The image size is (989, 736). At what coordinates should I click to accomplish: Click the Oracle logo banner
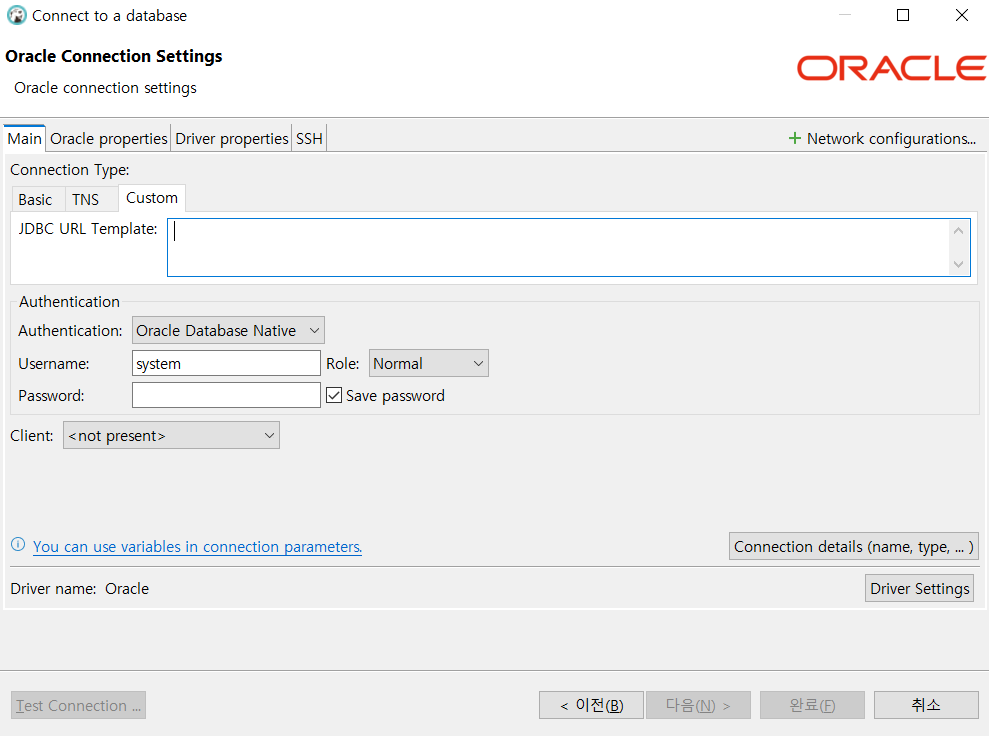(x=891, y=68)
